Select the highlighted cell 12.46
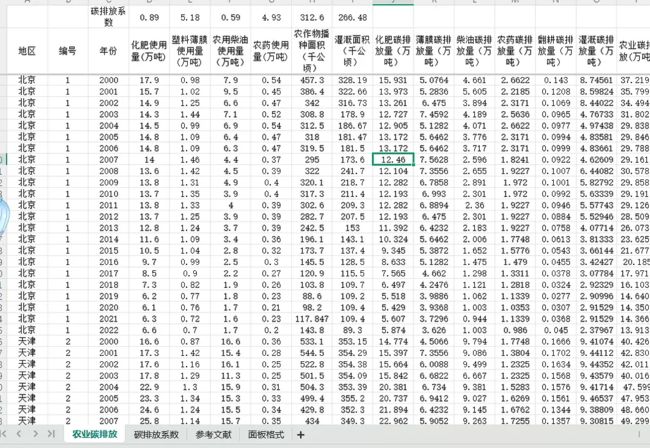Viewport: 650px width, 448px height. point(393,160)
